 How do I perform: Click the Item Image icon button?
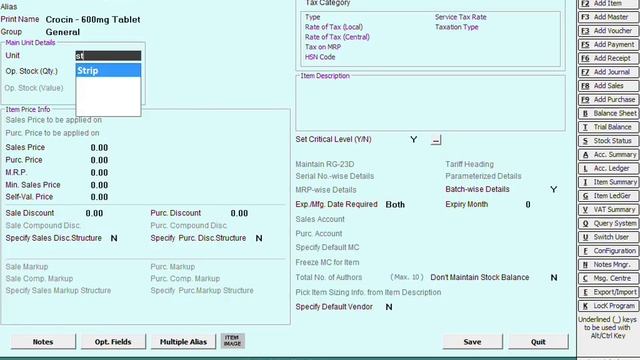tap(233, 341)
